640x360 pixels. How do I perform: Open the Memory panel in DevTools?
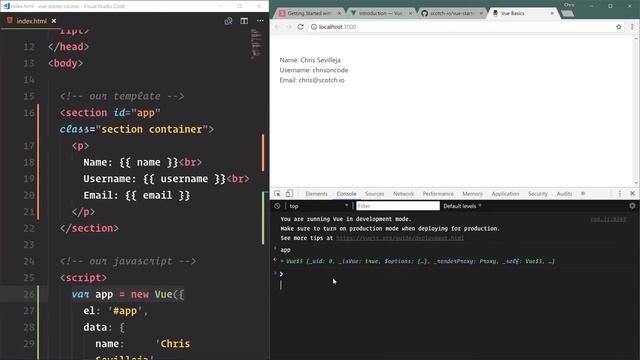(x=472, y=194)
